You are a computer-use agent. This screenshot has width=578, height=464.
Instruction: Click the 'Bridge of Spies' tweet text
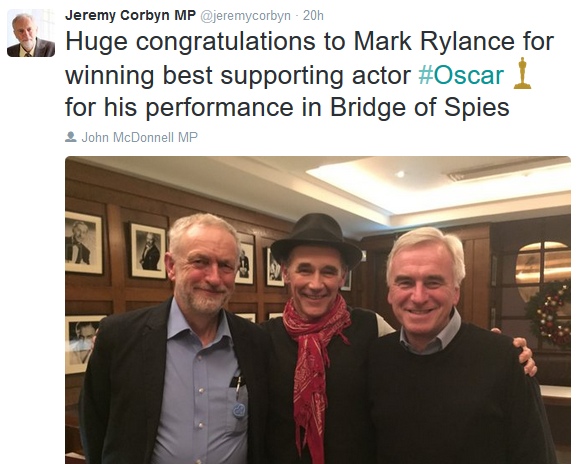[x=419, y=107]
